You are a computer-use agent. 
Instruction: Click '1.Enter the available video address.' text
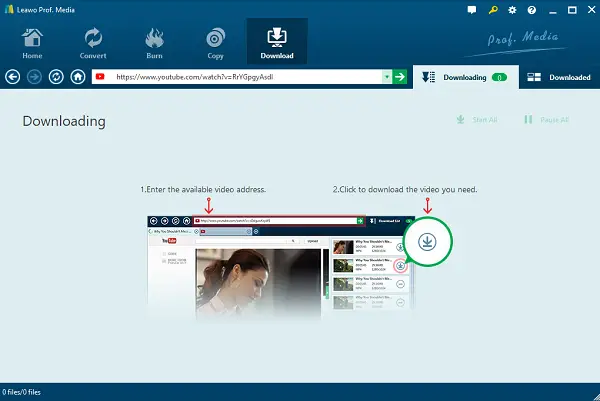(x=203, y=189)
